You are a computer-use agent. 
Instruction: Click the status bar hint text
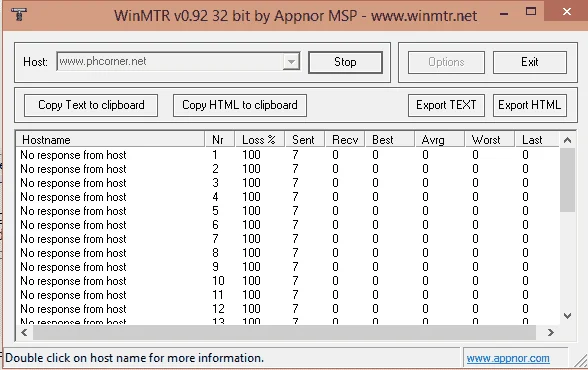(x=134, y=358)
